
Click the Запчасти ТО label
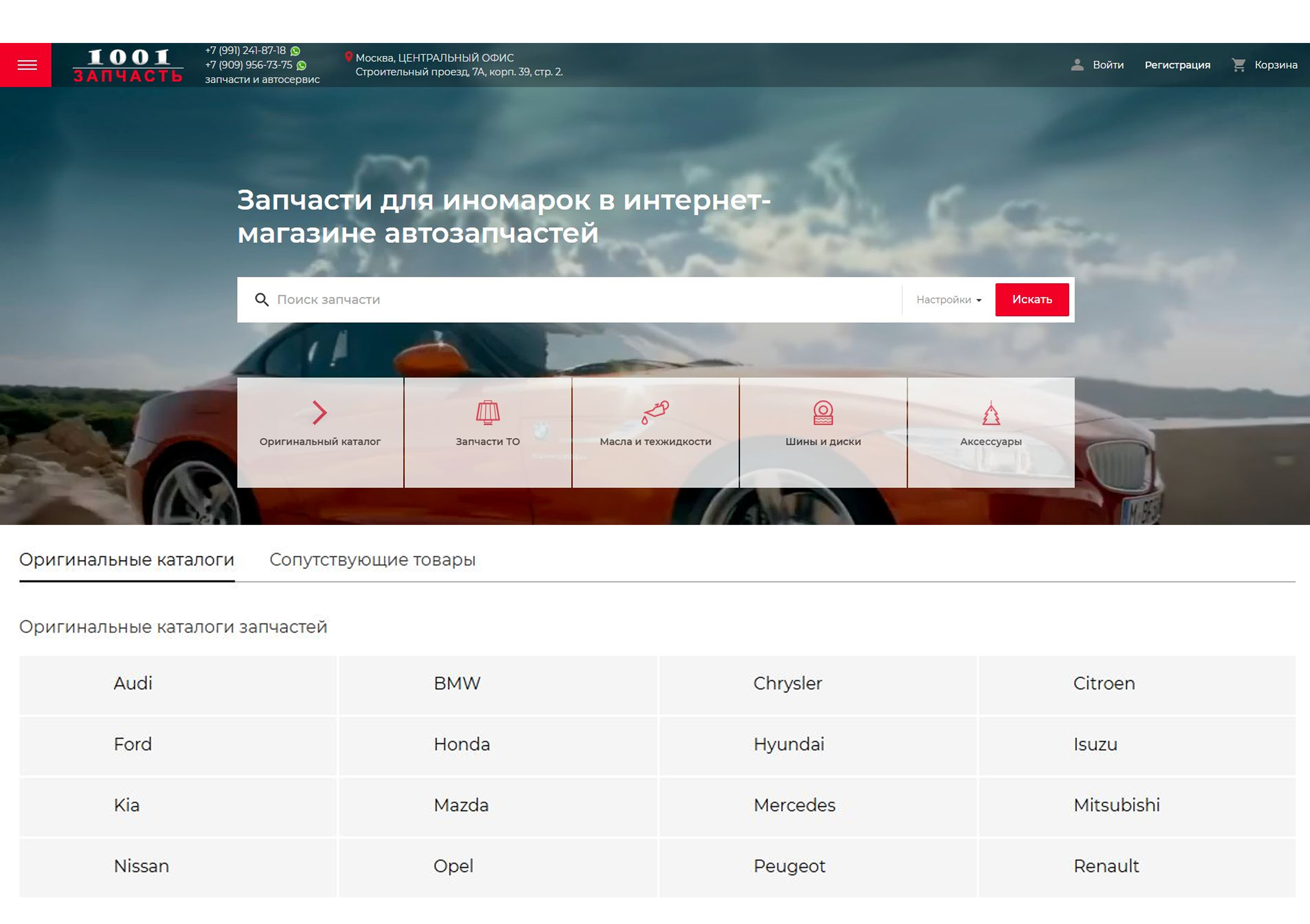click(x=488, y=442)
